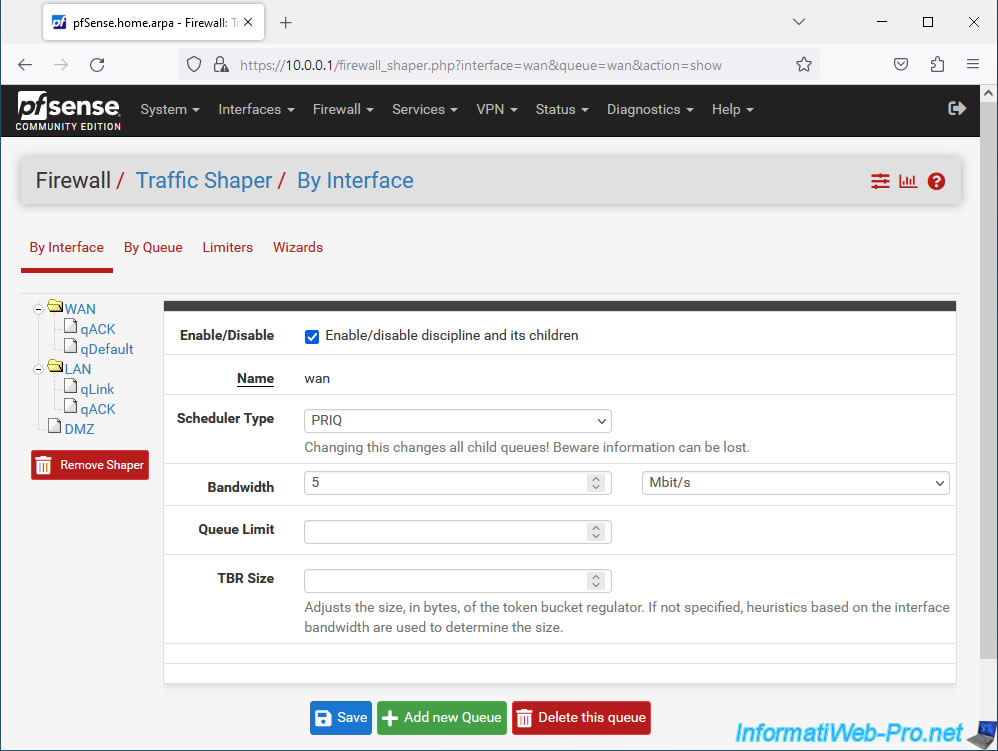Click the WAN folder icon
Viewport: 998px width, 751px height.
pyautogui.click(x=55, y=306)
